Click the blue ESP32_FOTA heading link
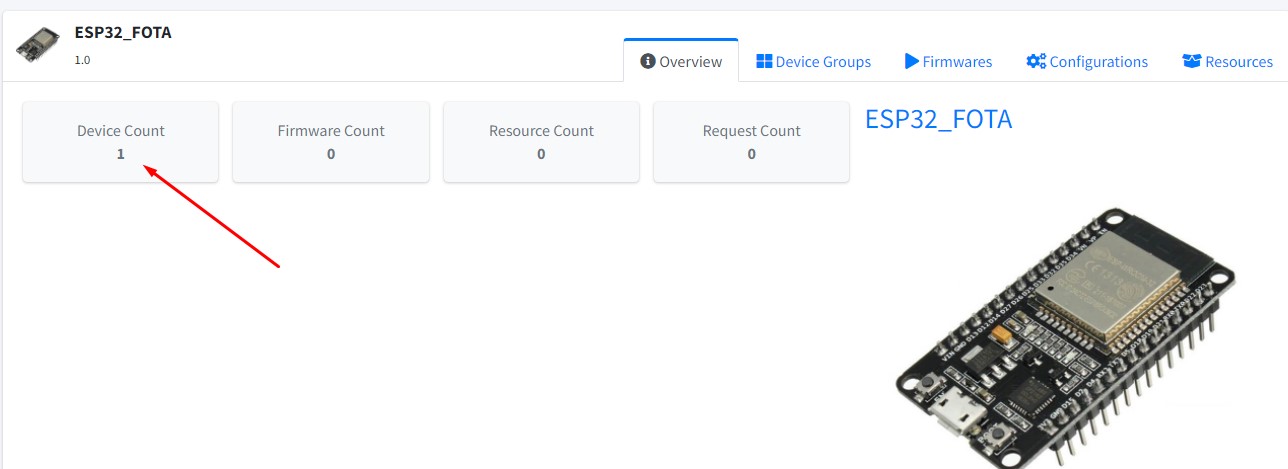Image resolution: width=1288 pixels, height=469 pixels. pyautogui.click(x=938, y=120)
